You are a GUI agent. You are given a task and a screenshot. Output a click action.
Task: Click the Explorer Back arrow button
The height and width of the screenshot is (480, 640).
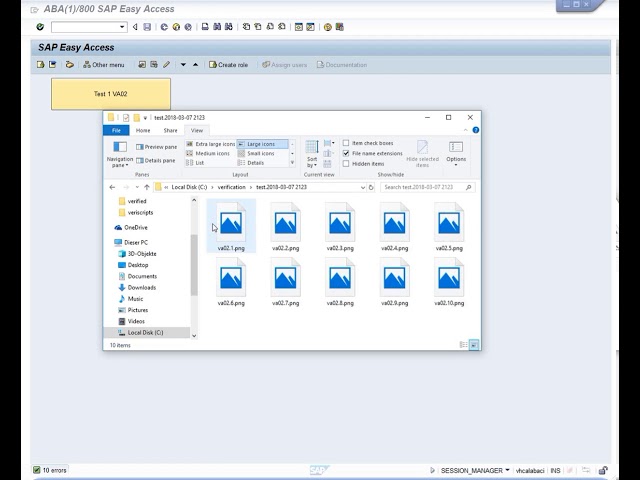(x=112, y=187)
